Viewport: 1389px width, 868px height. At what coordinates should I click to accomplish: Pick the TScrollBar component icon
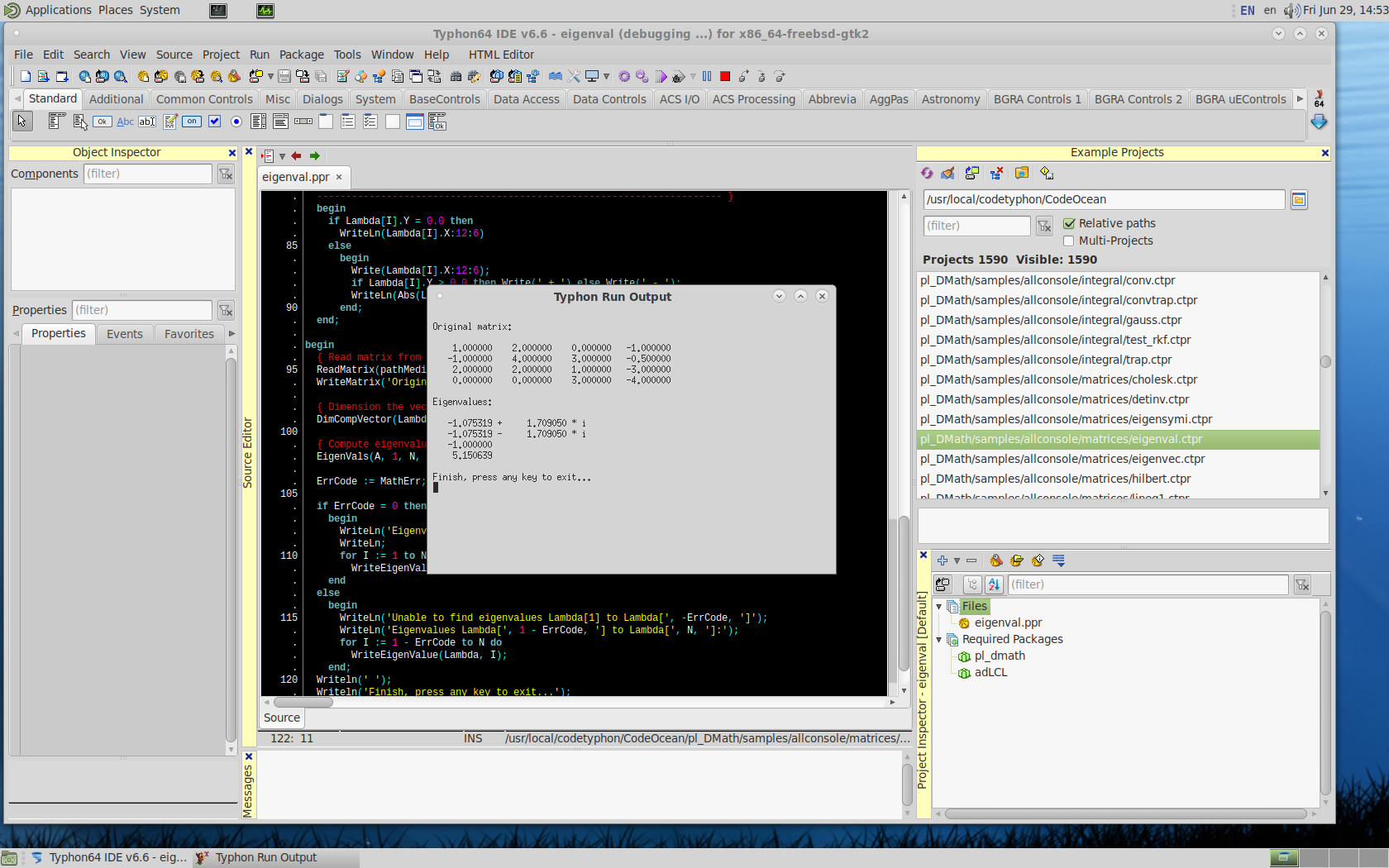point(303,122)
